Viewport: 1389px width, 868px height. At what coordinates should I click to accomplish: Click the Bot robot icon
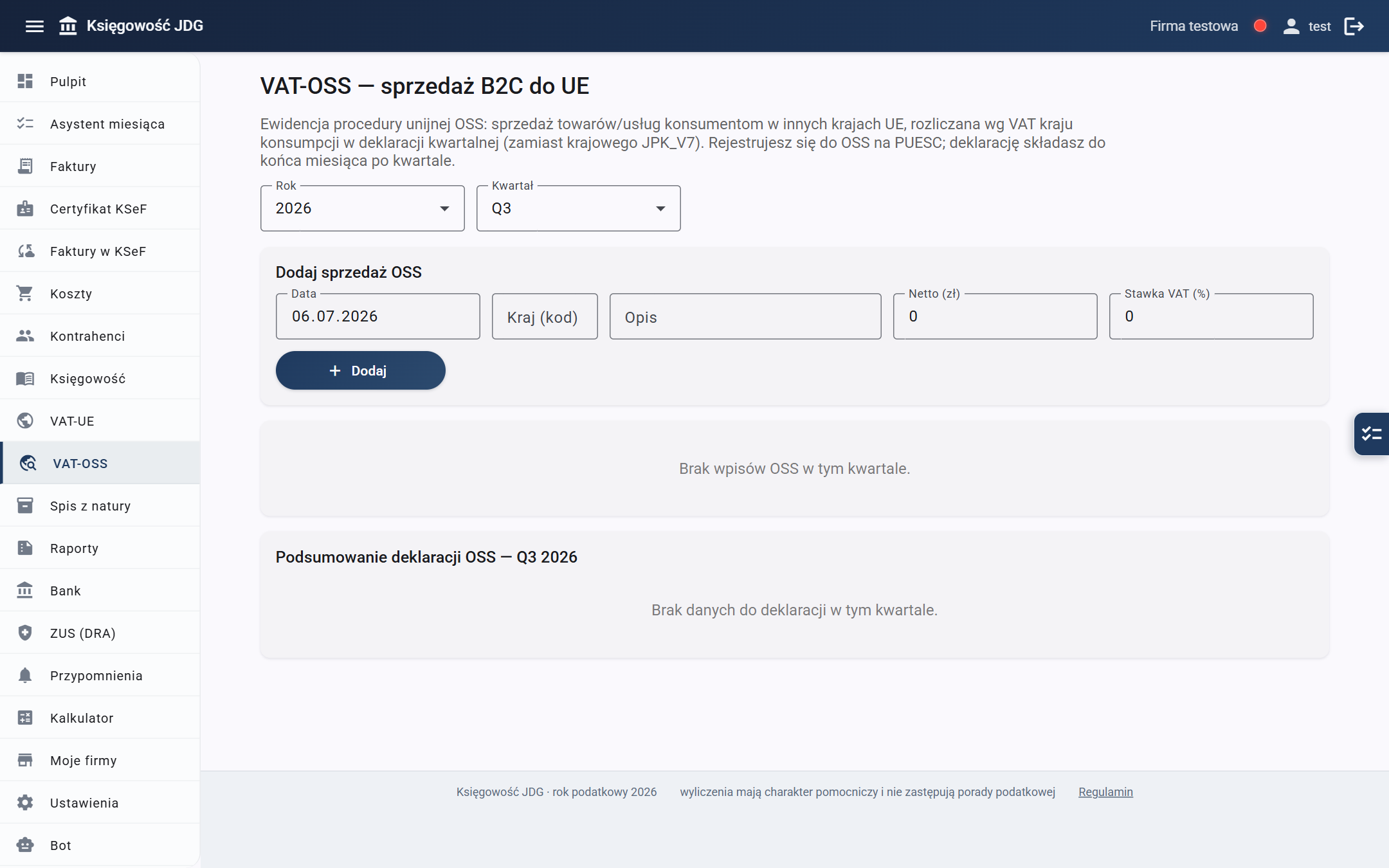point(25,845)
